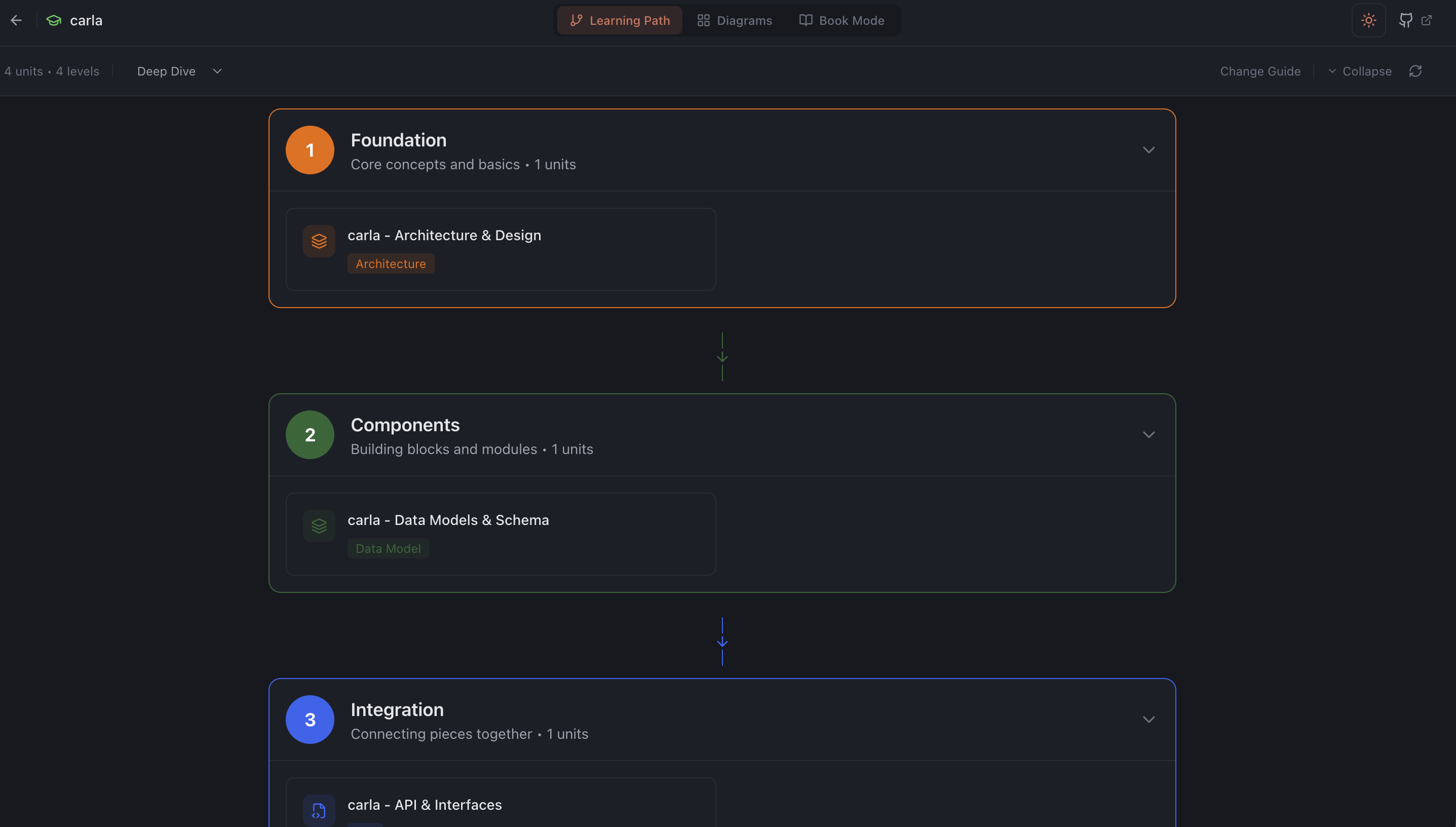
Task: Click the back arrow next to carla
Action: pyautogui.click(x=16, y=20)
